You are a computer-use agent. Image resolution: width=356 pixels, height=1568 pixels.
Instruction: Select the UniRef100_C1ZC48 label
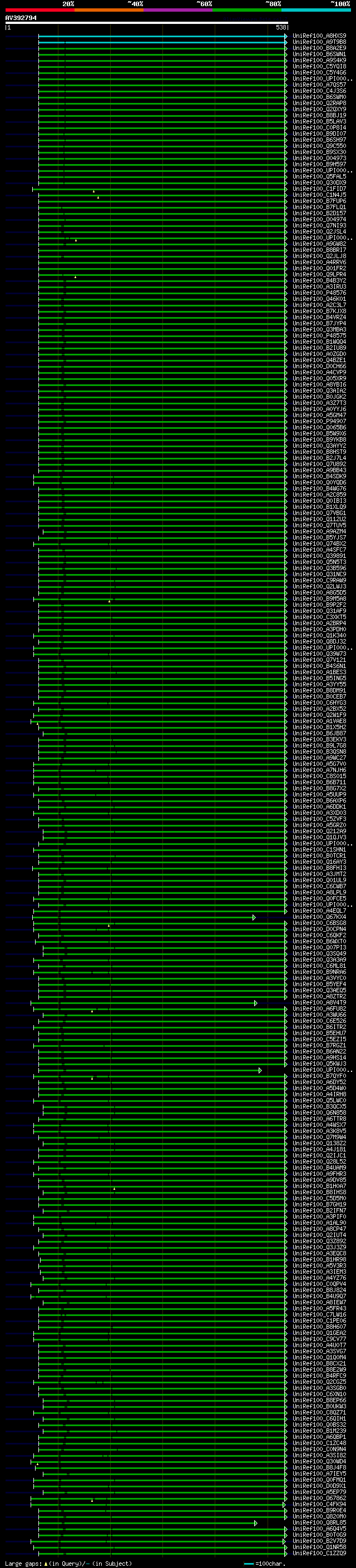[319, 1443]
